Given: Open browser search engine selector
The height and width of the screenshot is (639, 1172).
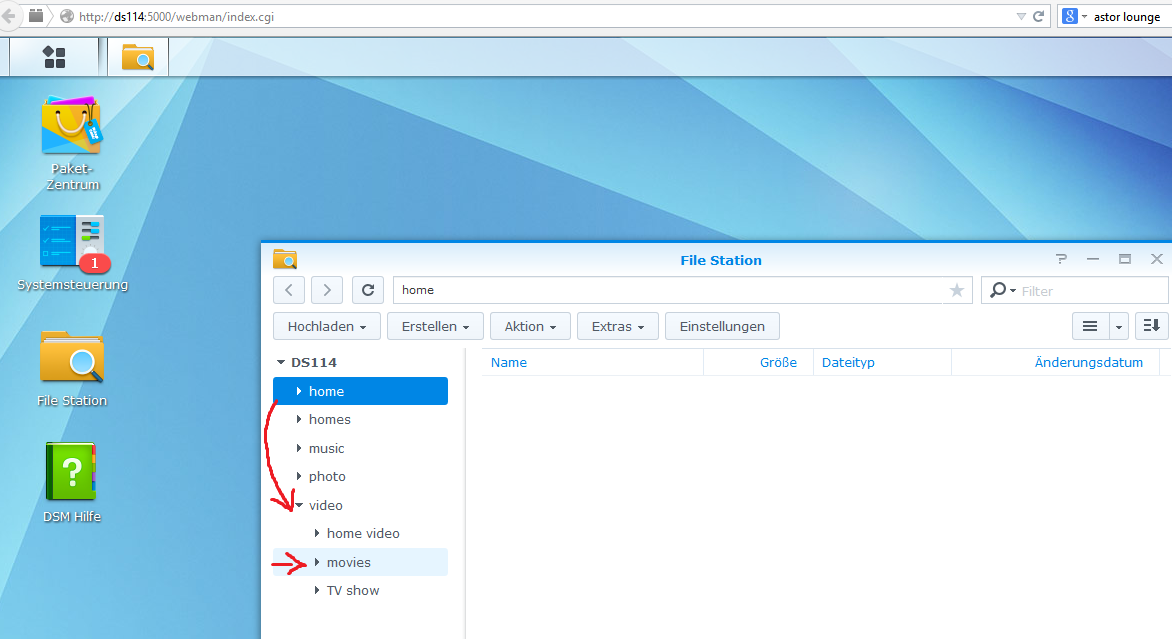Looking at the screenshot, I should click(1074, 16).
